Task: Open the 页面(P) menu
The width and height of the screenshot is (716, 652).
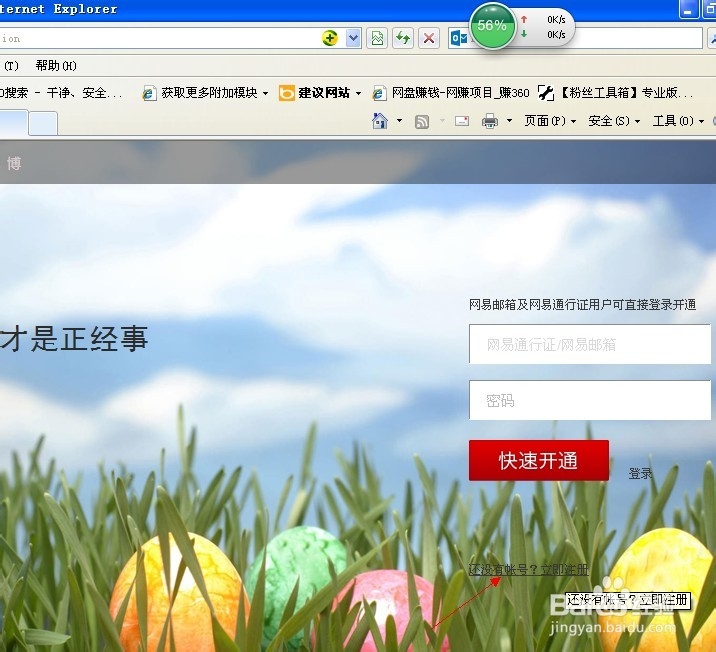Action: (550, 121)
